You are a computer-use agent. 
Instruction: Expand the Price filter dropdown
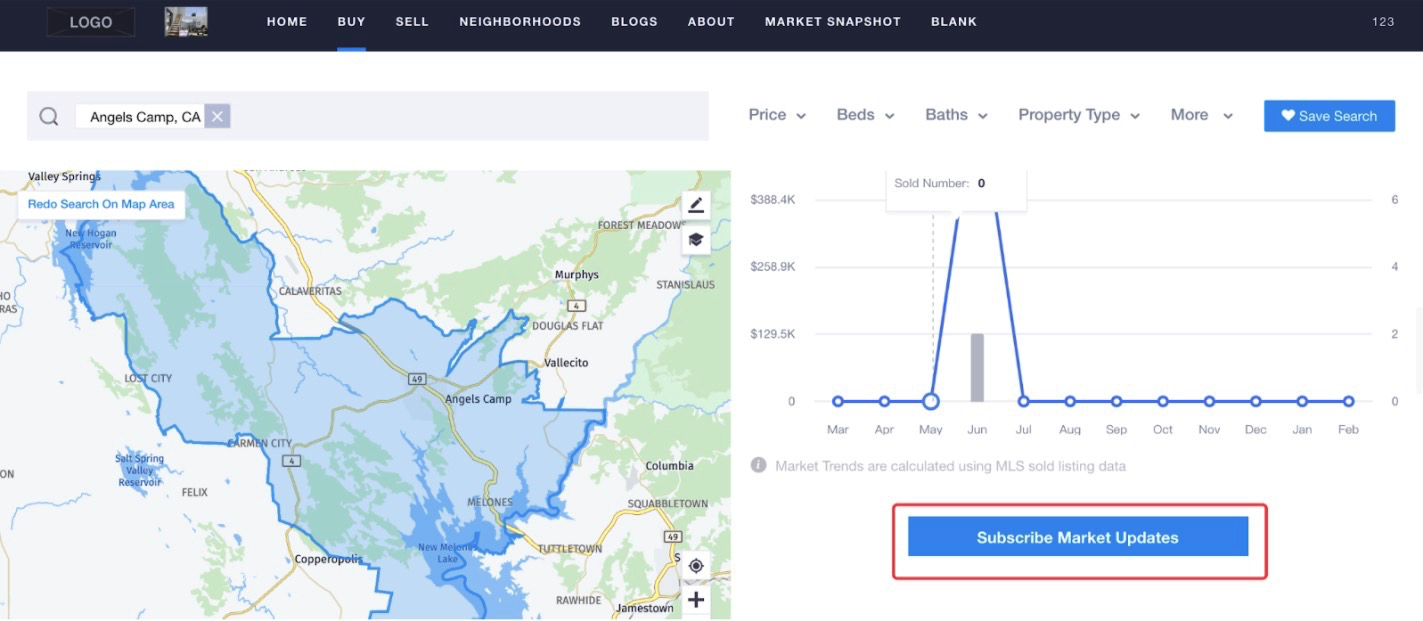[x=777, y=115]
